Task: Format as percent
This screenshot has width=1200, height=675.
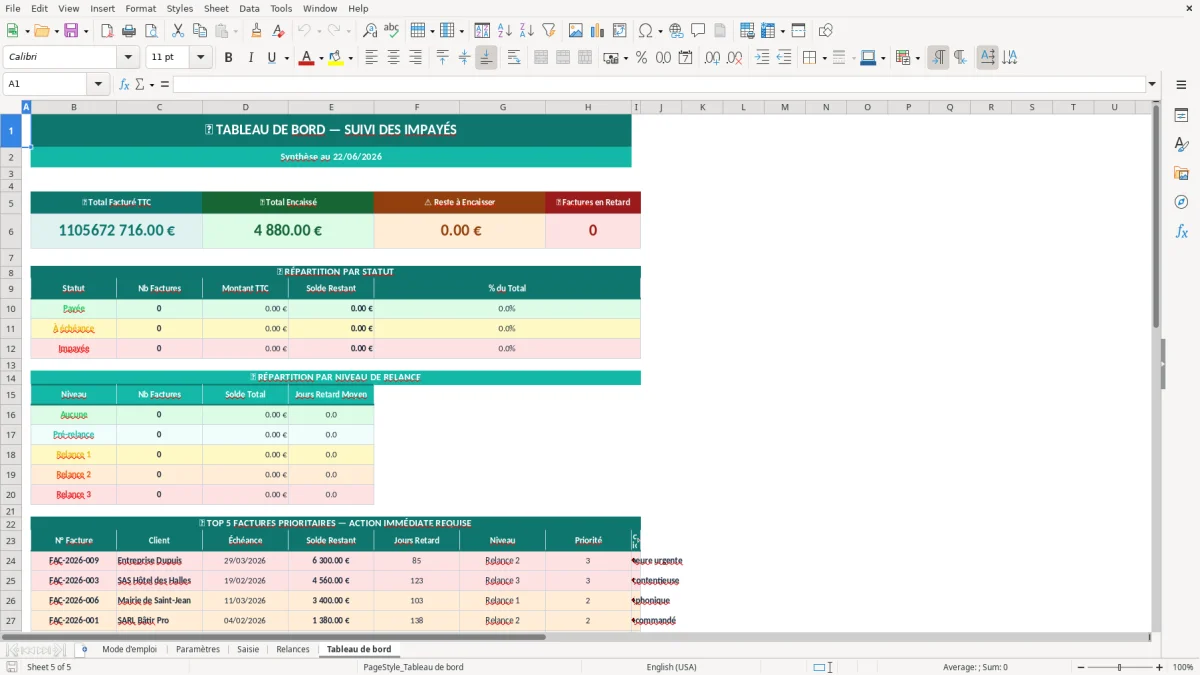Action: click(x=641, y=58)
